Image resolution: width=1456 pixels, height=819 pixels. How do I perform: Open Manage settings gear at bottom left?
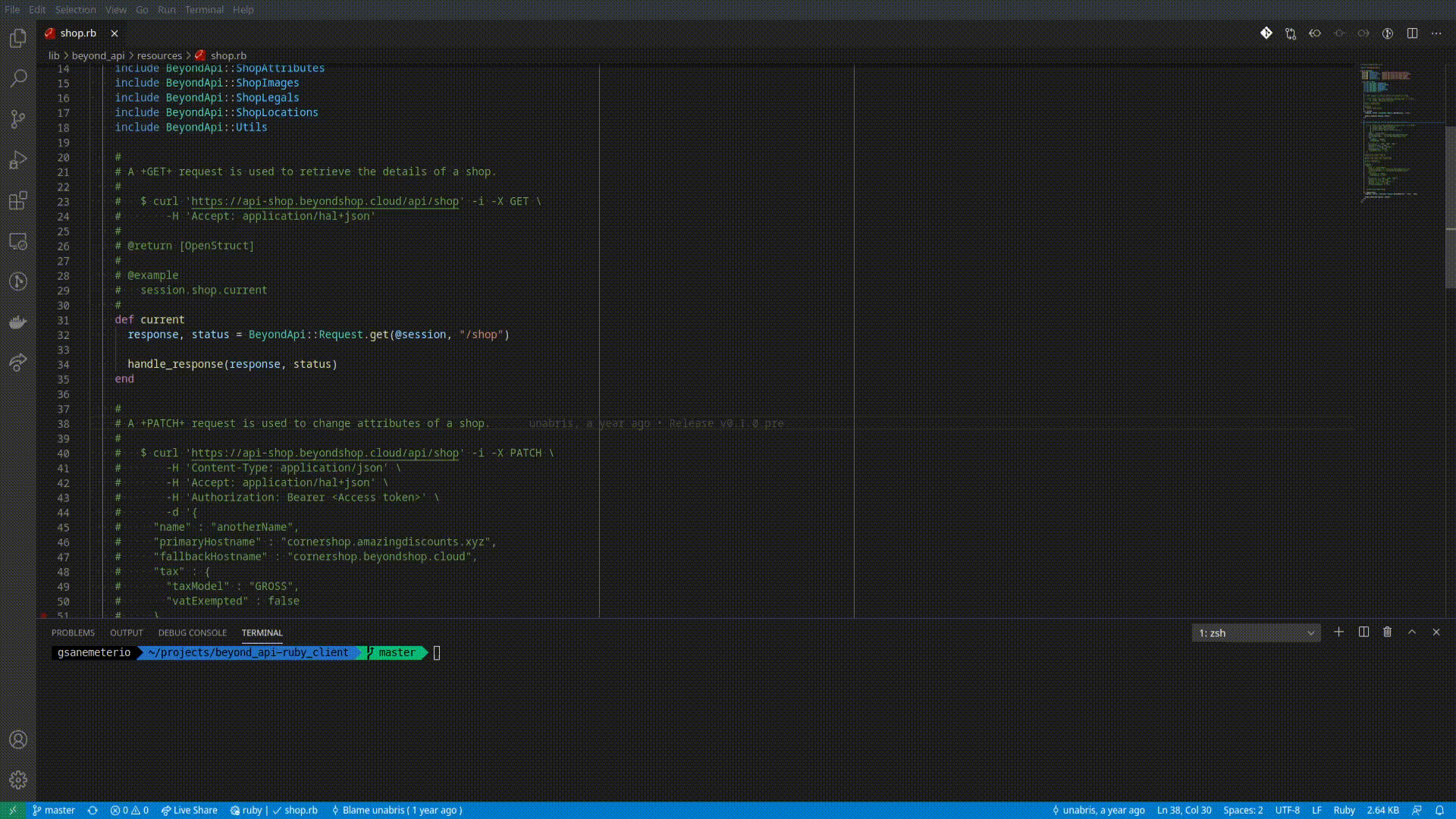point(18,780)
